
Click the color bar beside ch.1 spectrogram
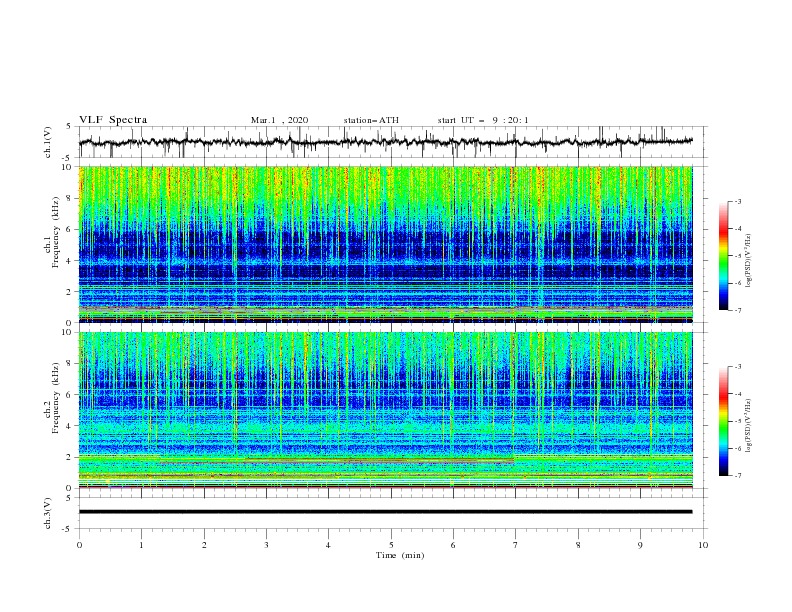[x=723, y=255]
